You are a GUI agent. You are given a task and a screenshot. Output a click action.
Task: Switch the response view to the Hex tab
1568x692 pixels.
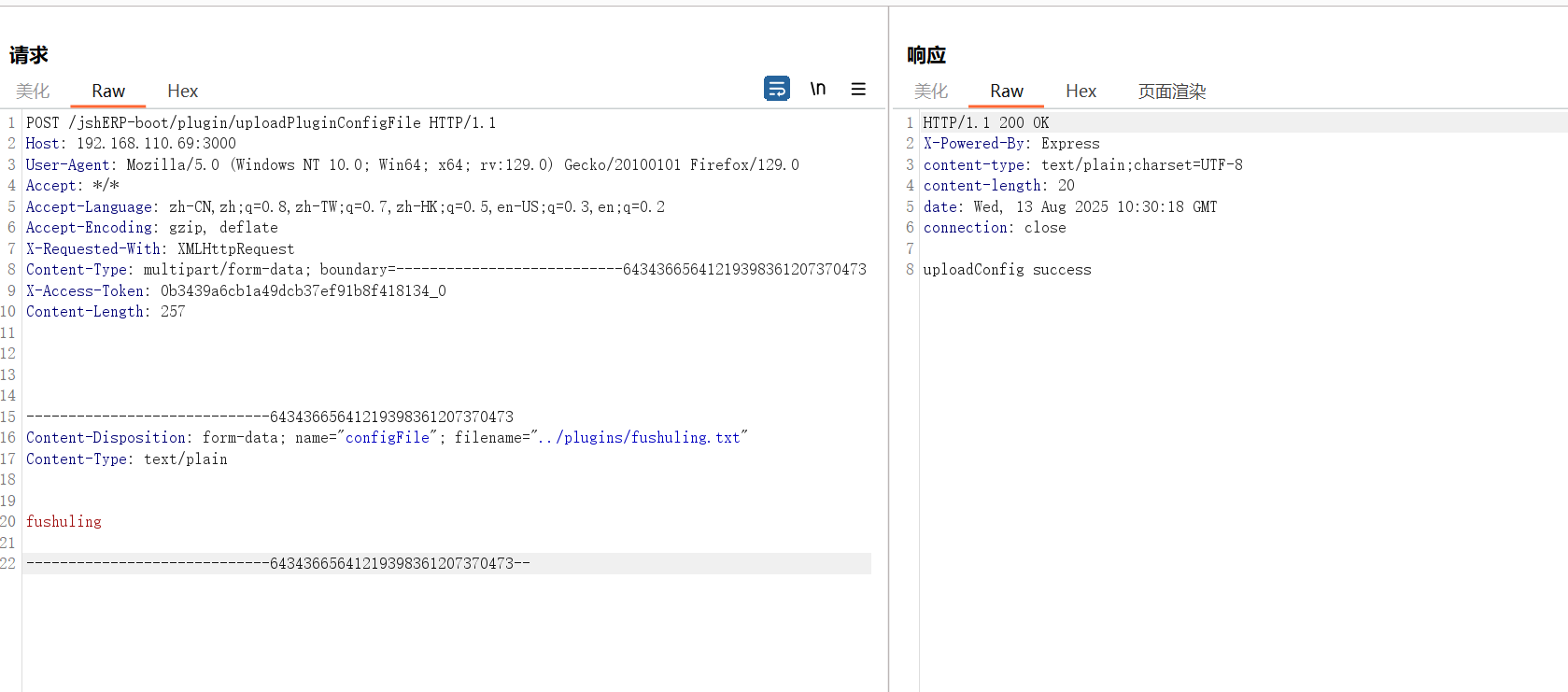pos(1081,92)
